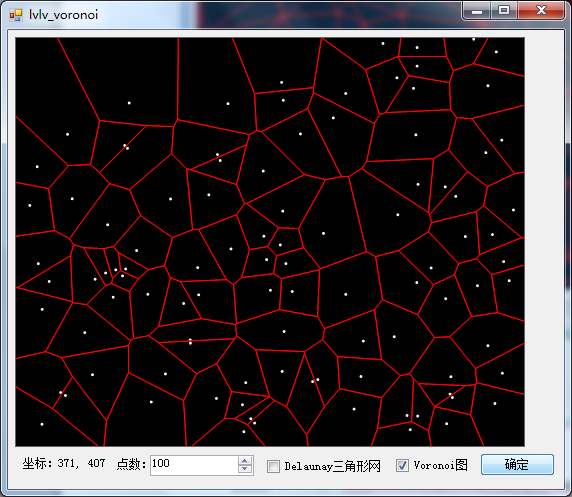
Task: Click the Voronoi图 label text
Action: click(x=440, y=465)
